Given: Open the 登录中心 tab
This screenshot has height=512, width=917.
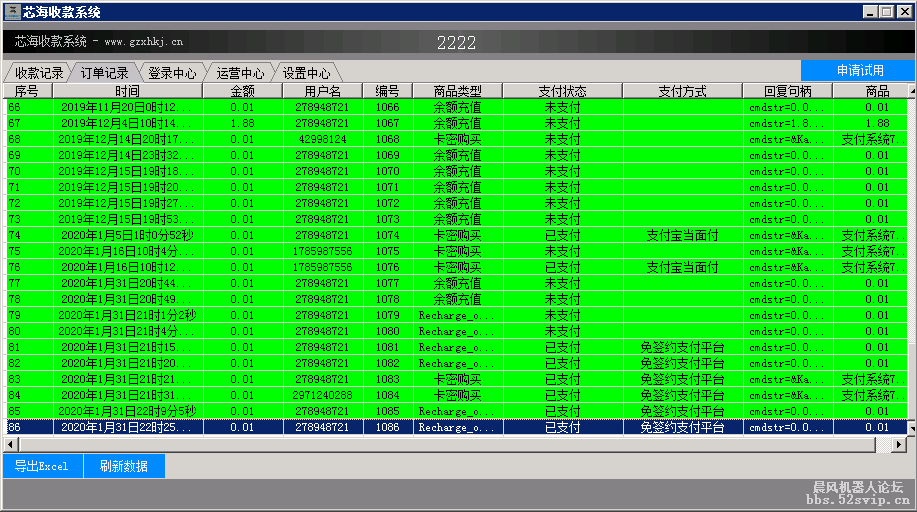Looking at the screenshot, I should pyautogui.click(x=172, y=73).
